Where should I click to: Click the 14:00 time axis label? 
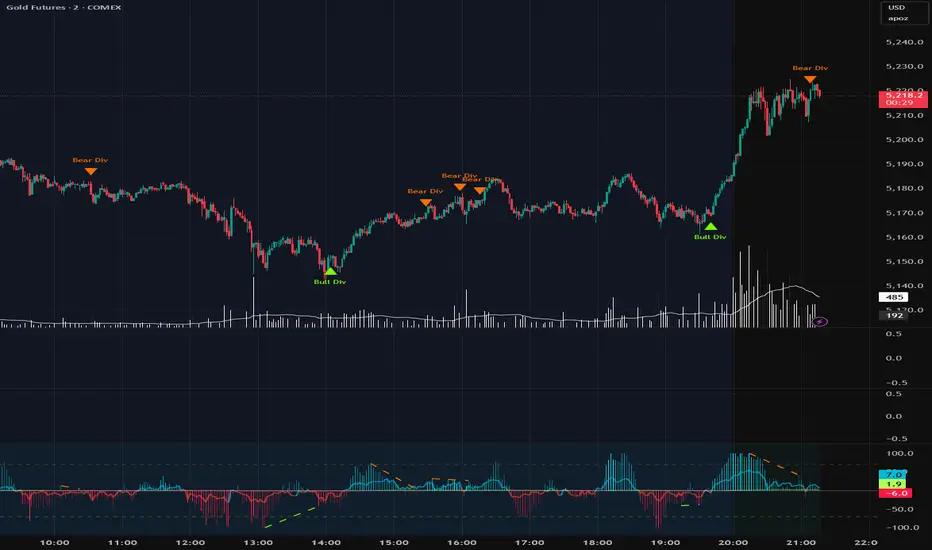click(x=326, y=542)
